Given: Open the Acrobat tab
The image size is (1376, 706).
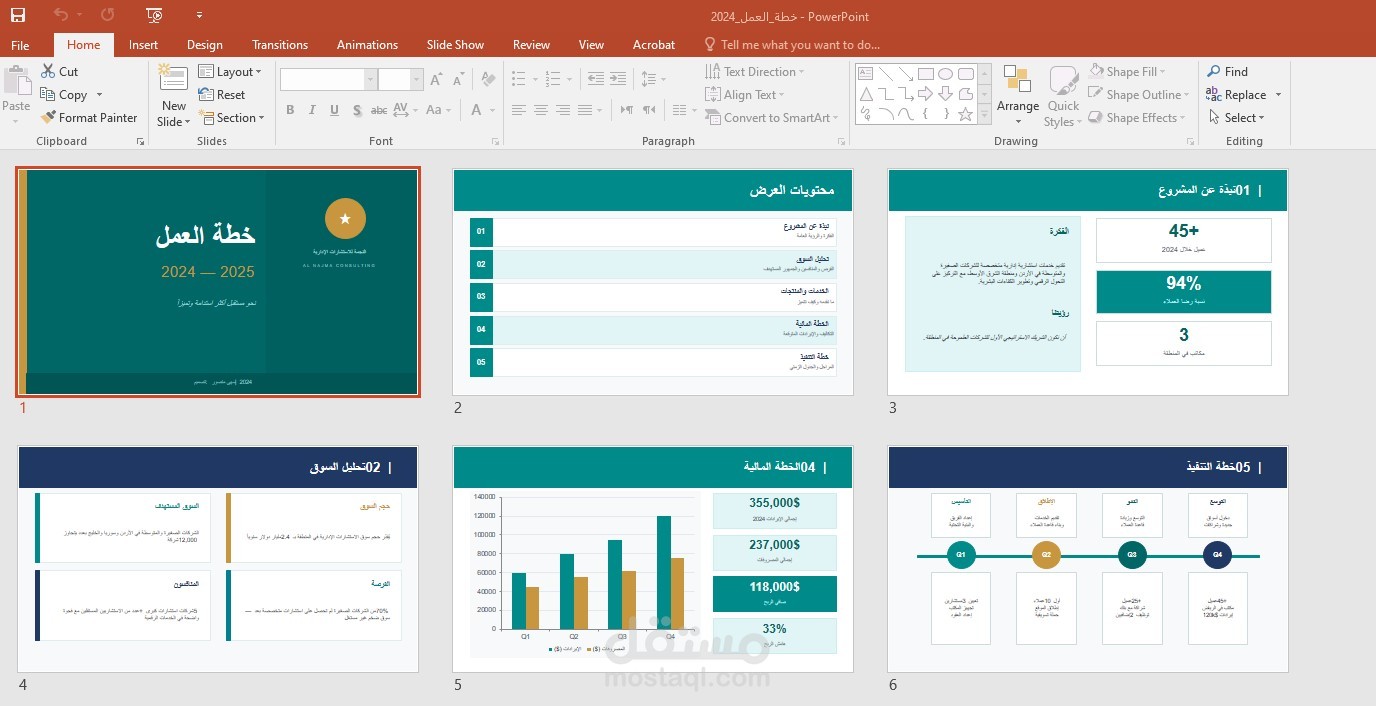Looking at the screenshot, I should click(x=654, y=45).
